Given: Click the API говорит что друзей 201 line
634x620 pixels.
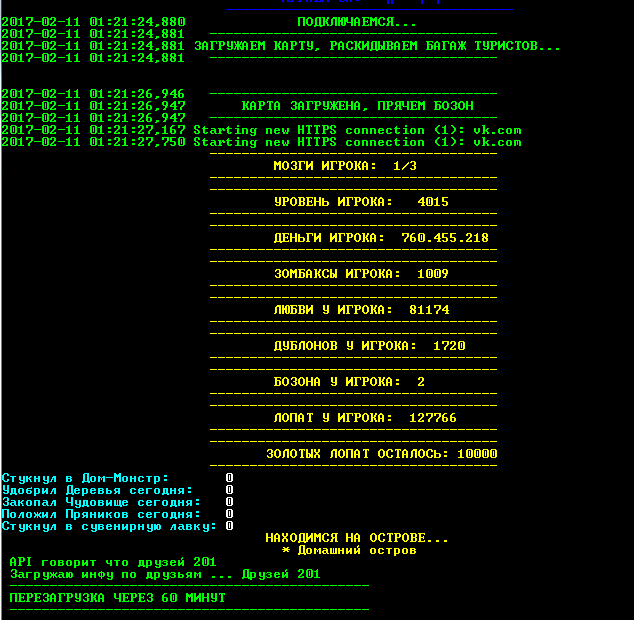Looking at the screenshot, I should (112, 562).
